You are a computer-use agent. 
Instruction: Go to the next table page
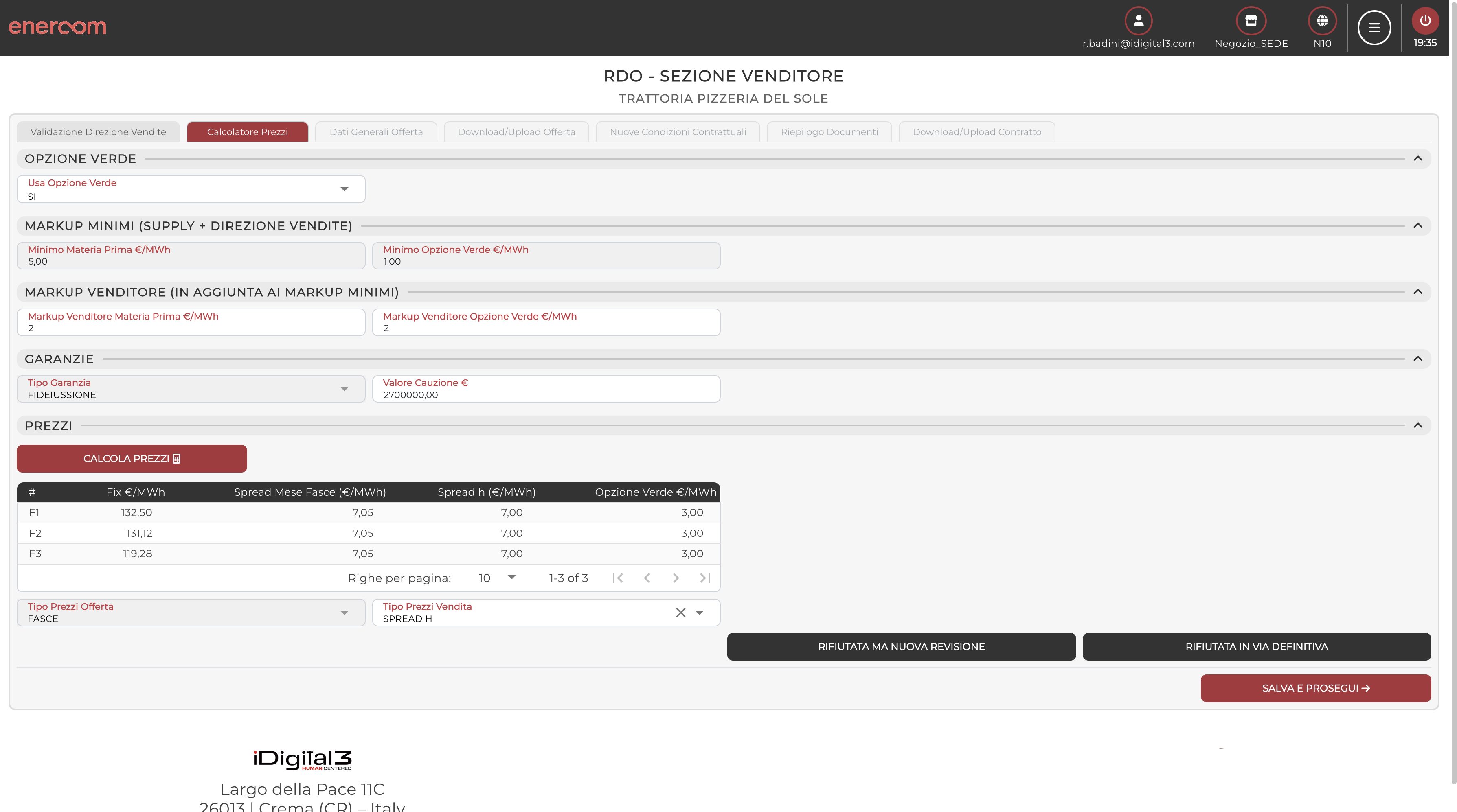[x=675, y=578]
